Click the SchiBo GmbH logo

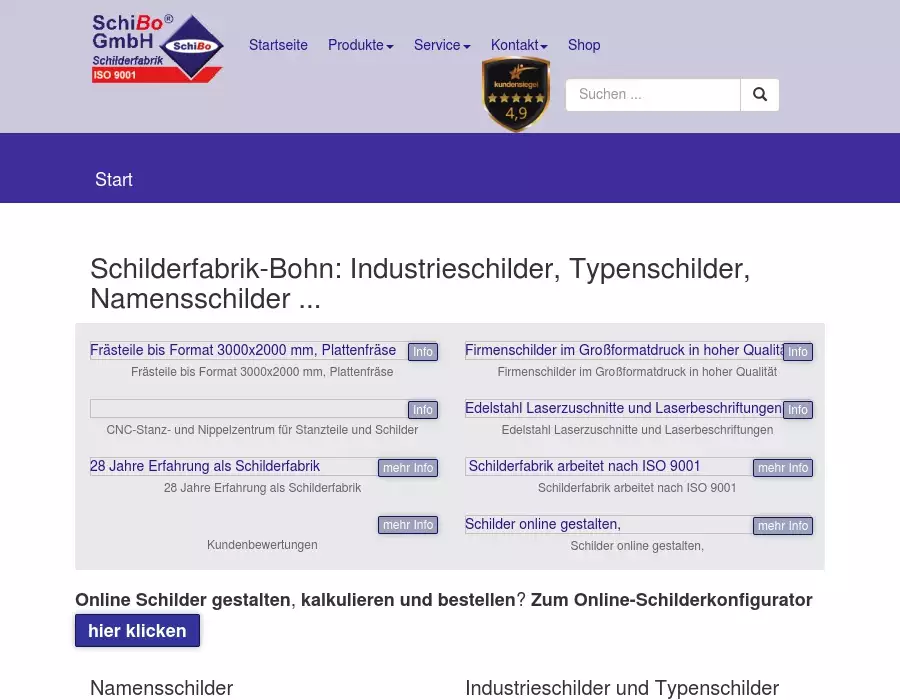pyautogui.click(x=157, y=47)
